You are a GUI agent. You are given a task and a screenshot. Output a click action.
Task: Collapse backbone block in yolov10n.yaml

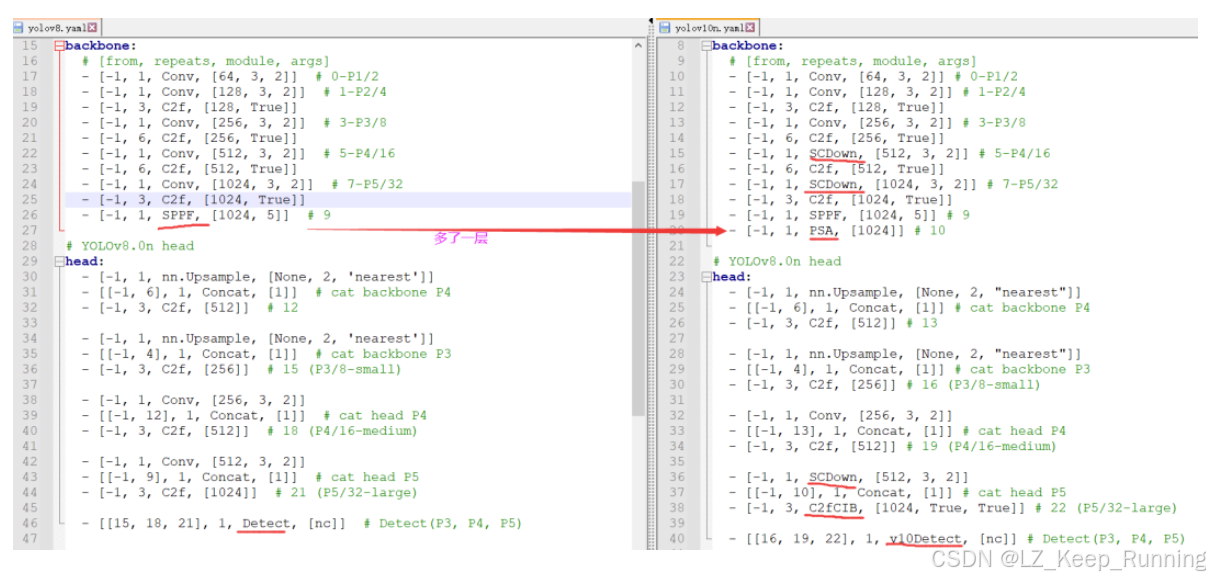point(706,46)
